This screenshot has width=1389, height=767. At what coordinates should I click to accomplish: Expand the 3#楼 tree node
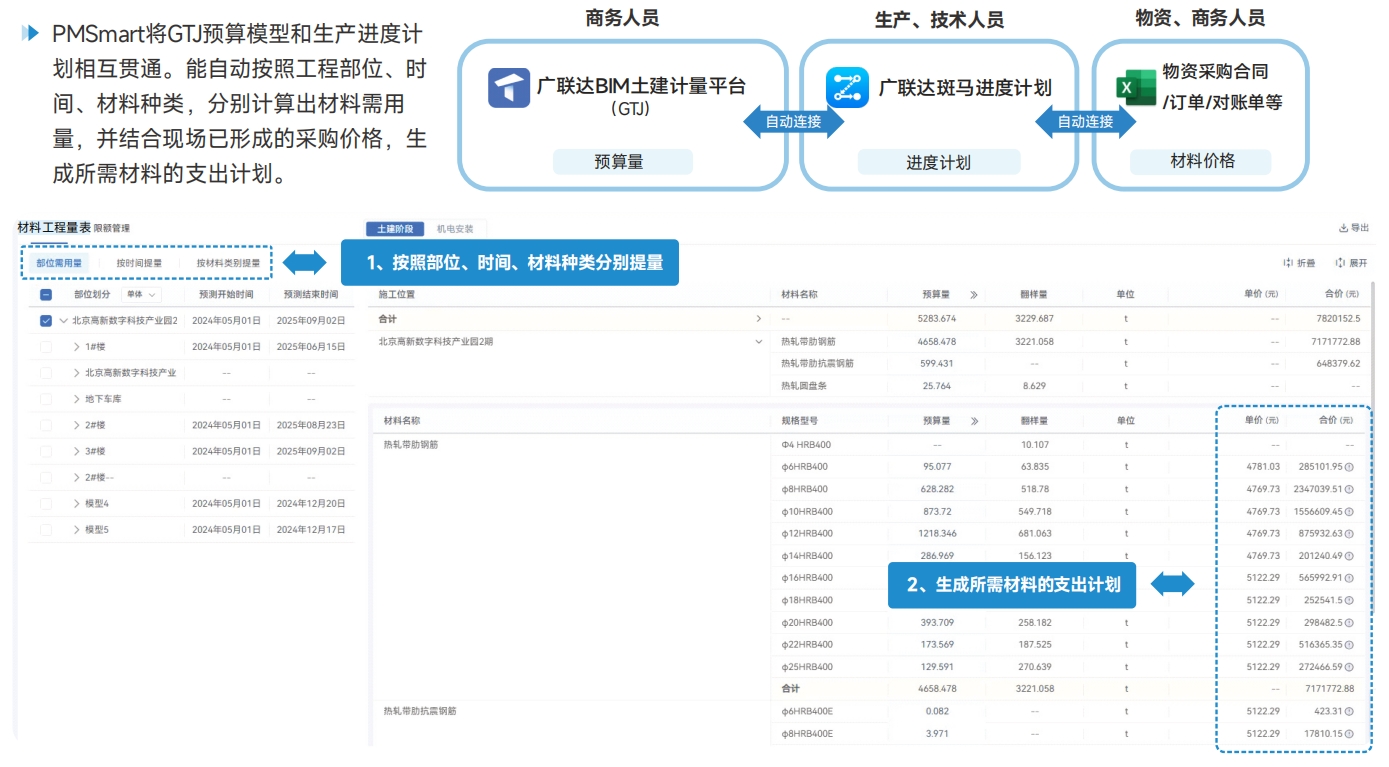click(77, 451)
